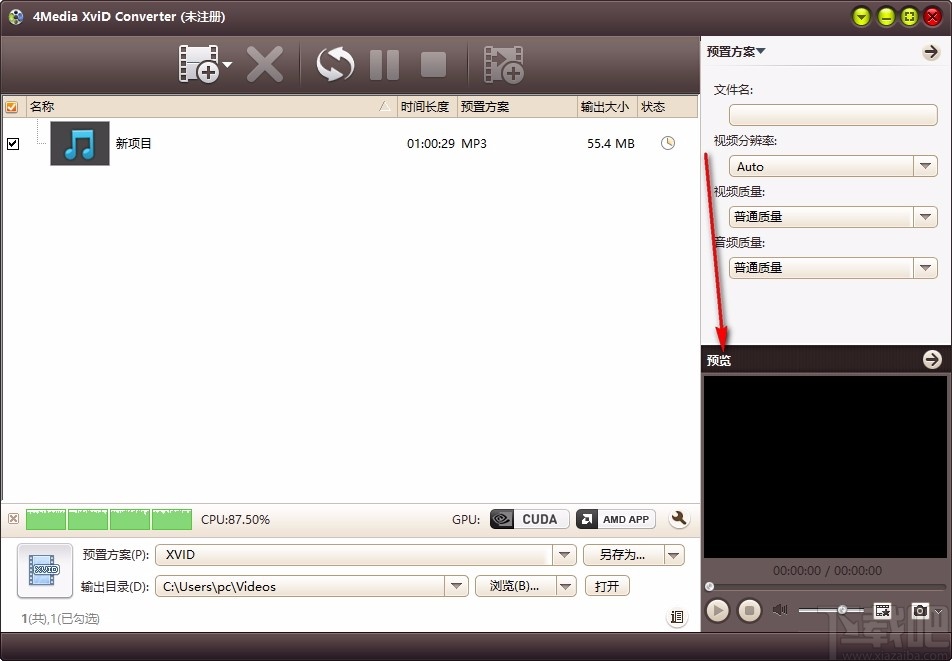The height and width of the screenshot is (661, 952).
Task: Click the merge/add-project icon on the toolbar
Action: [503, 63]
